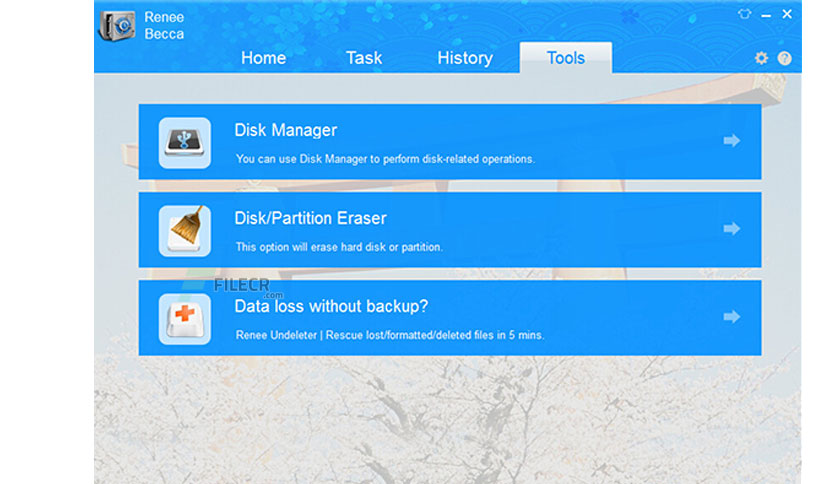The height and width of the screenshot is (484, 836).
Task: Click the 'Renee Undeleter | Rescue lost' text
Action: [390, 335]
